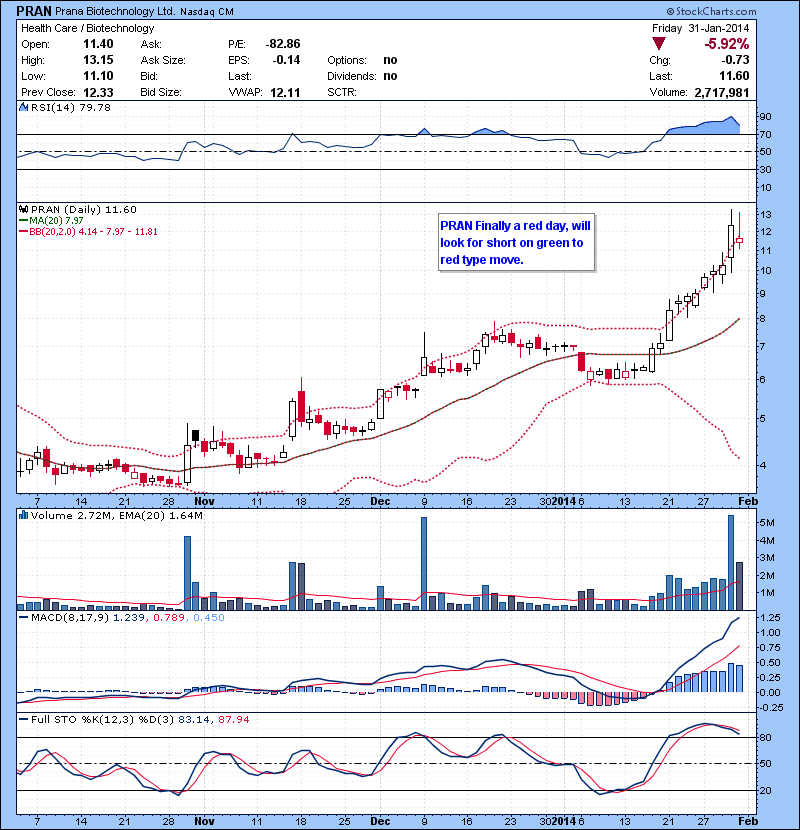Click the Nov label on price chart axis
800x830 pixels.
[x=204, y=501]
